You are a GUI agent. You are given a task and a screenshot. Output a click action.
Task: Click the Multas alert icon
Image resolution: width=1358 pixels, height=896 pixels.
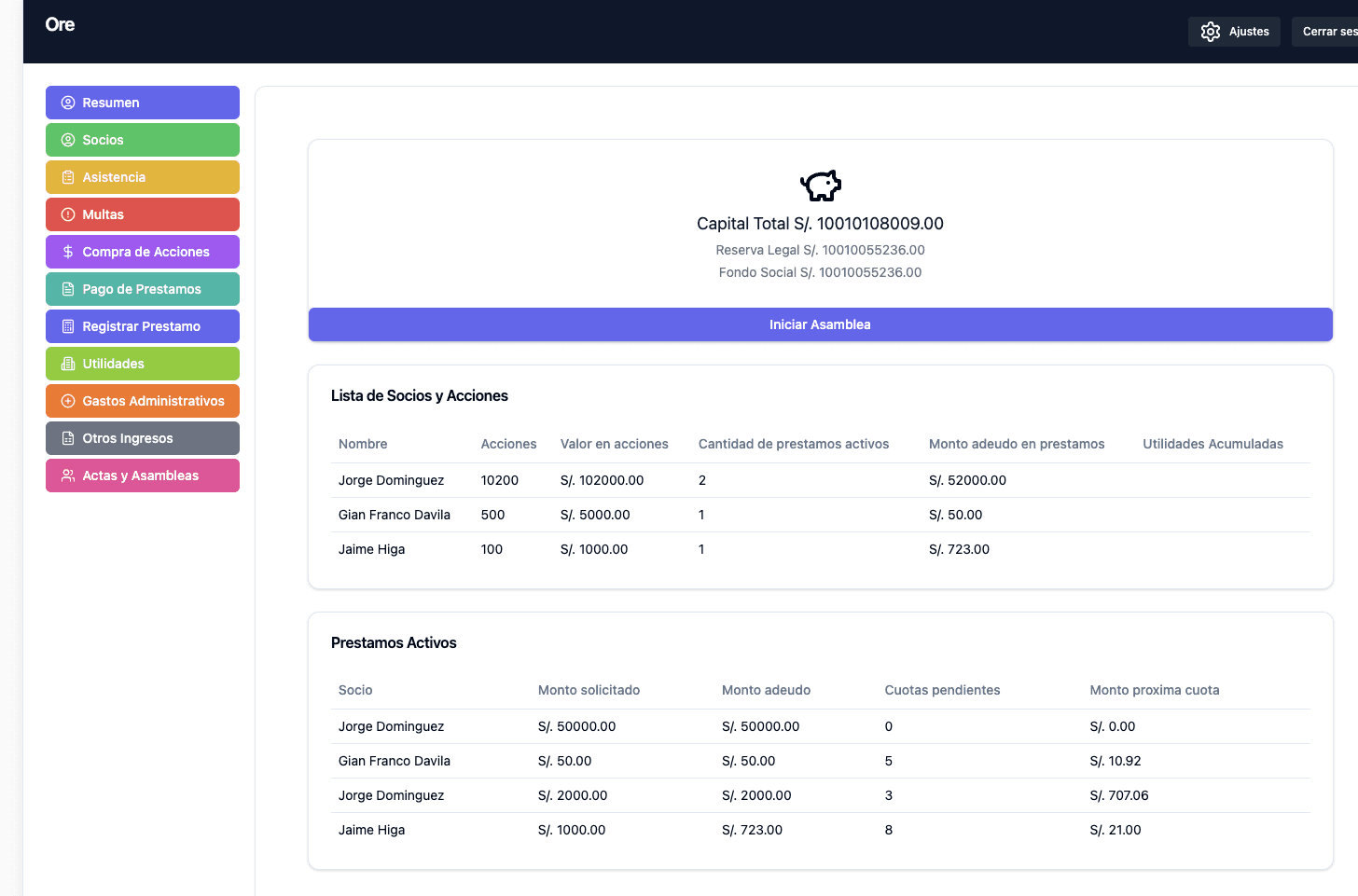[x=68, y=214]
